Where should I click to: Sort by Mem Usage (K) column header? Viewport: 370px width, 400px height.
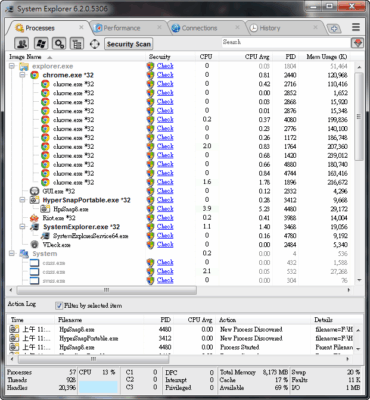point(327,57)
